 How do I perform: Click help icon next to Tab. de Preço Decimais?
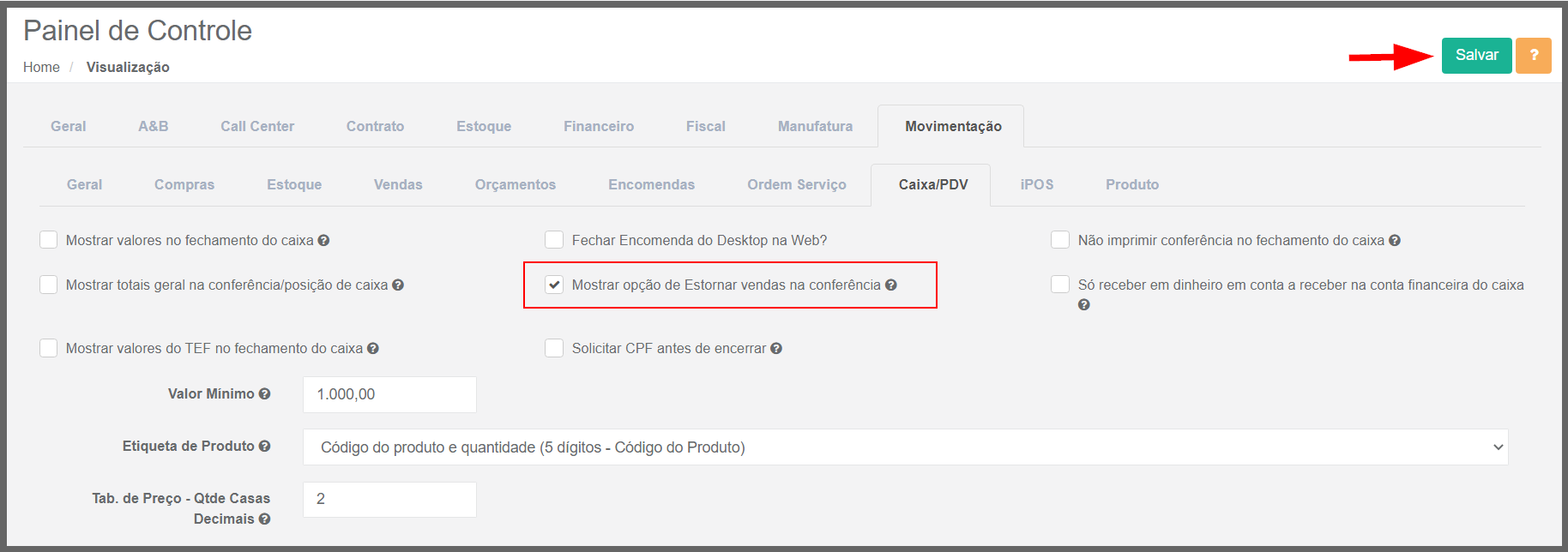pyautogui.click(x=264, y=519)
